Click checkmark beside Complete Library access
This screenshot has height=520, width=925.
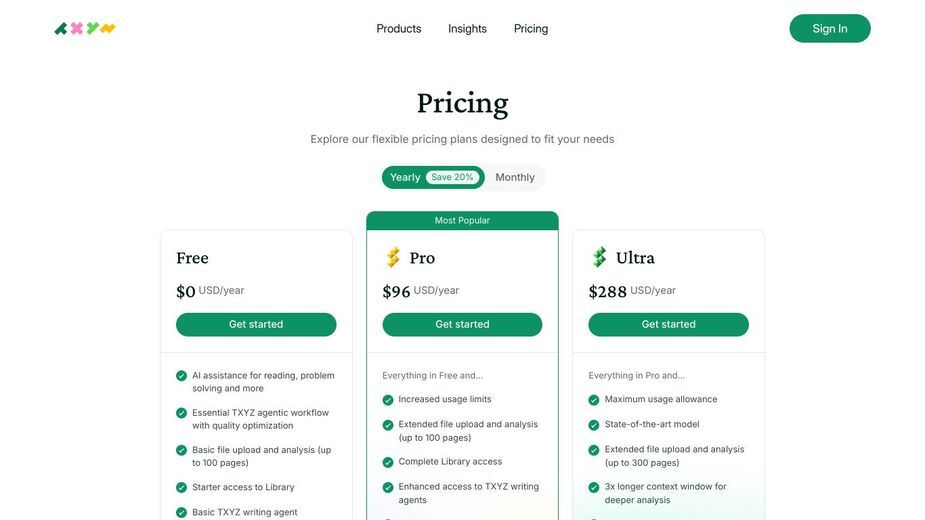coord(388,462)
